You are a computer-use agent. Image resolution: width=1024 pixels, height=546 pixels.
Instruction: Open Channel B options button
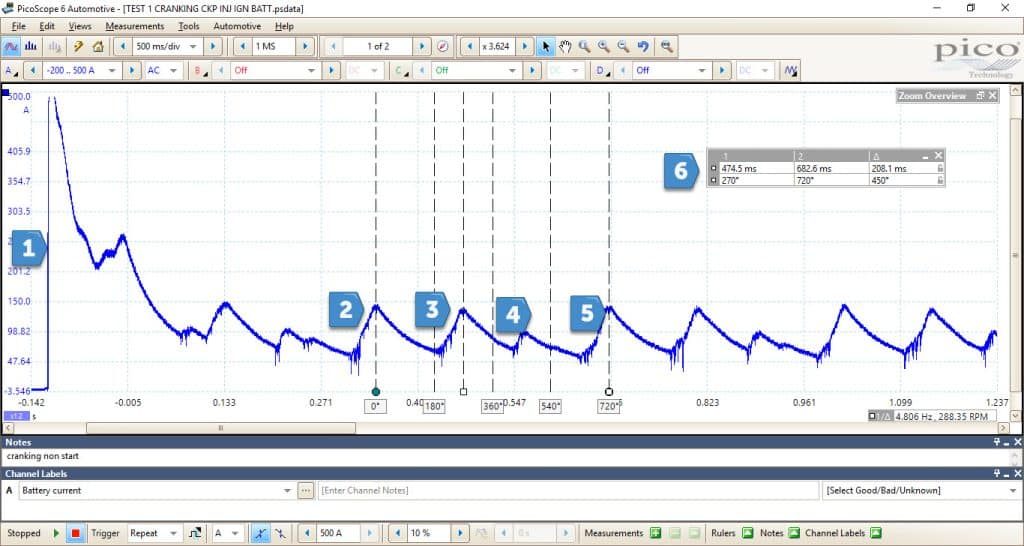point(199,70)
